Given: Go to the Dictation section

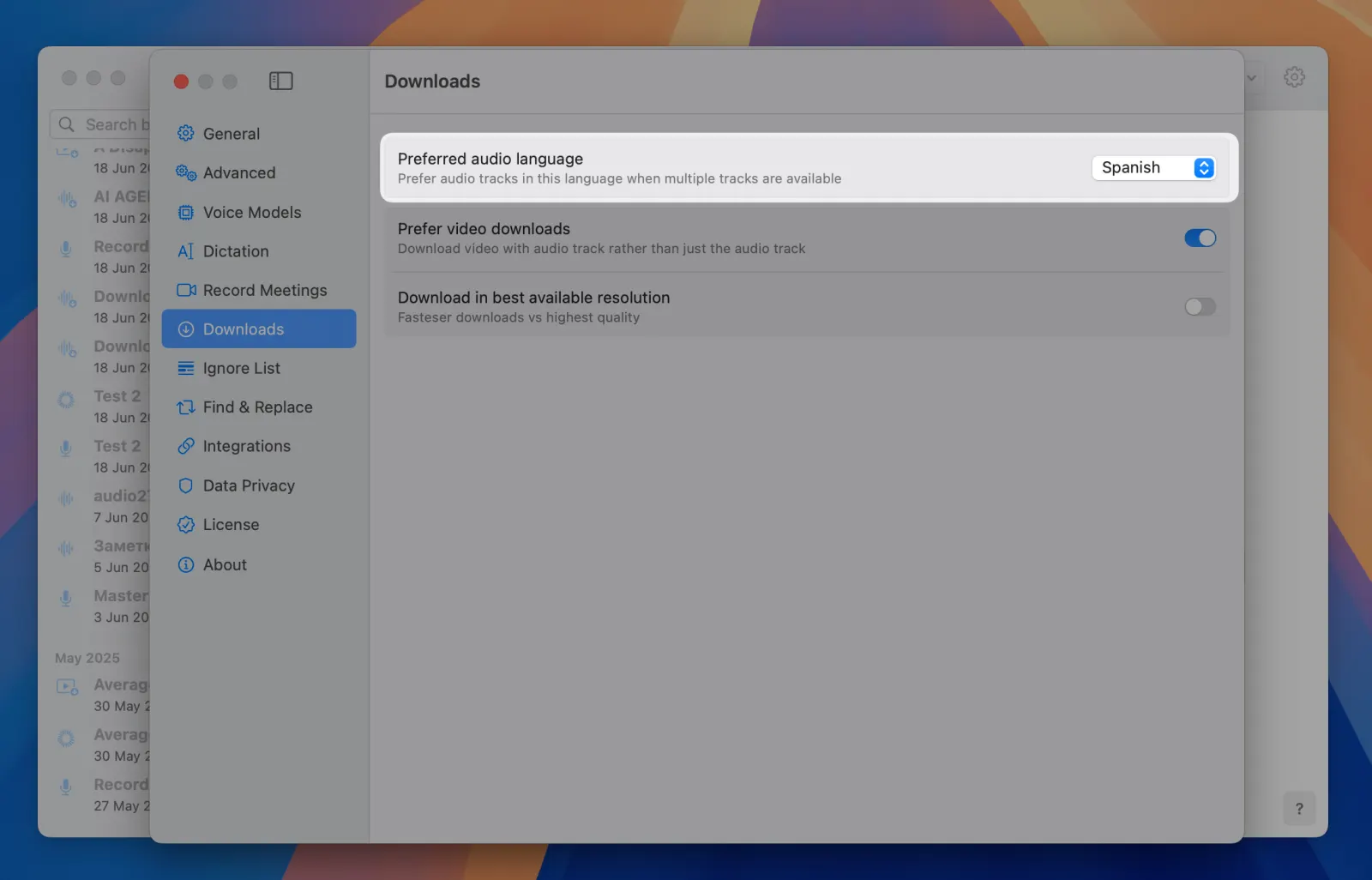Looking at the screenshot, I should coord(259,251).
